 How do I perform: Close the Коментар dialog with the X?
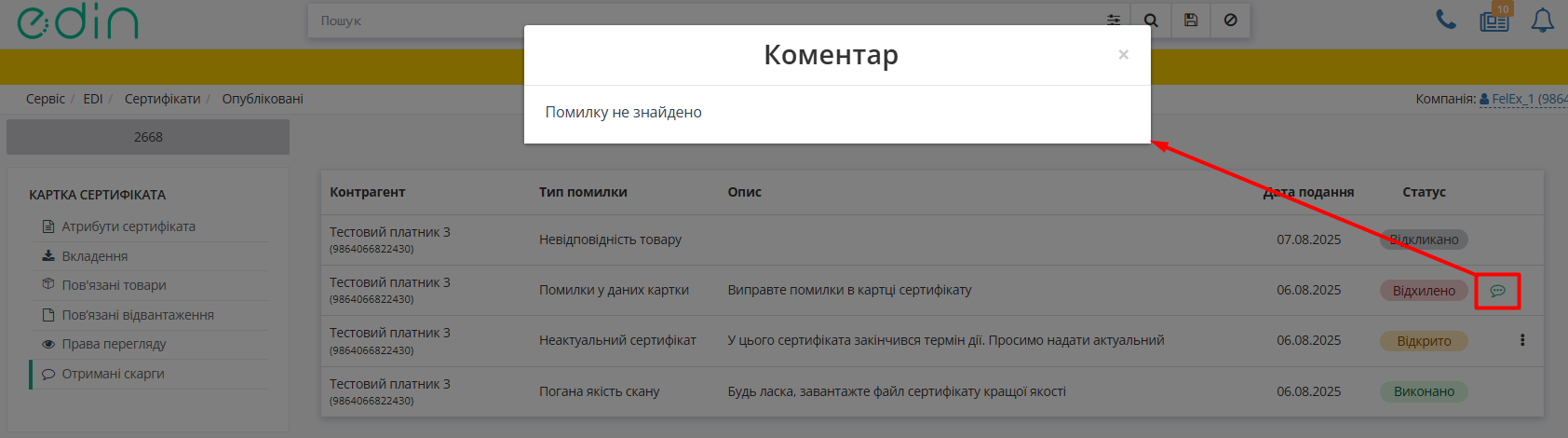[x=1123, y=55]
